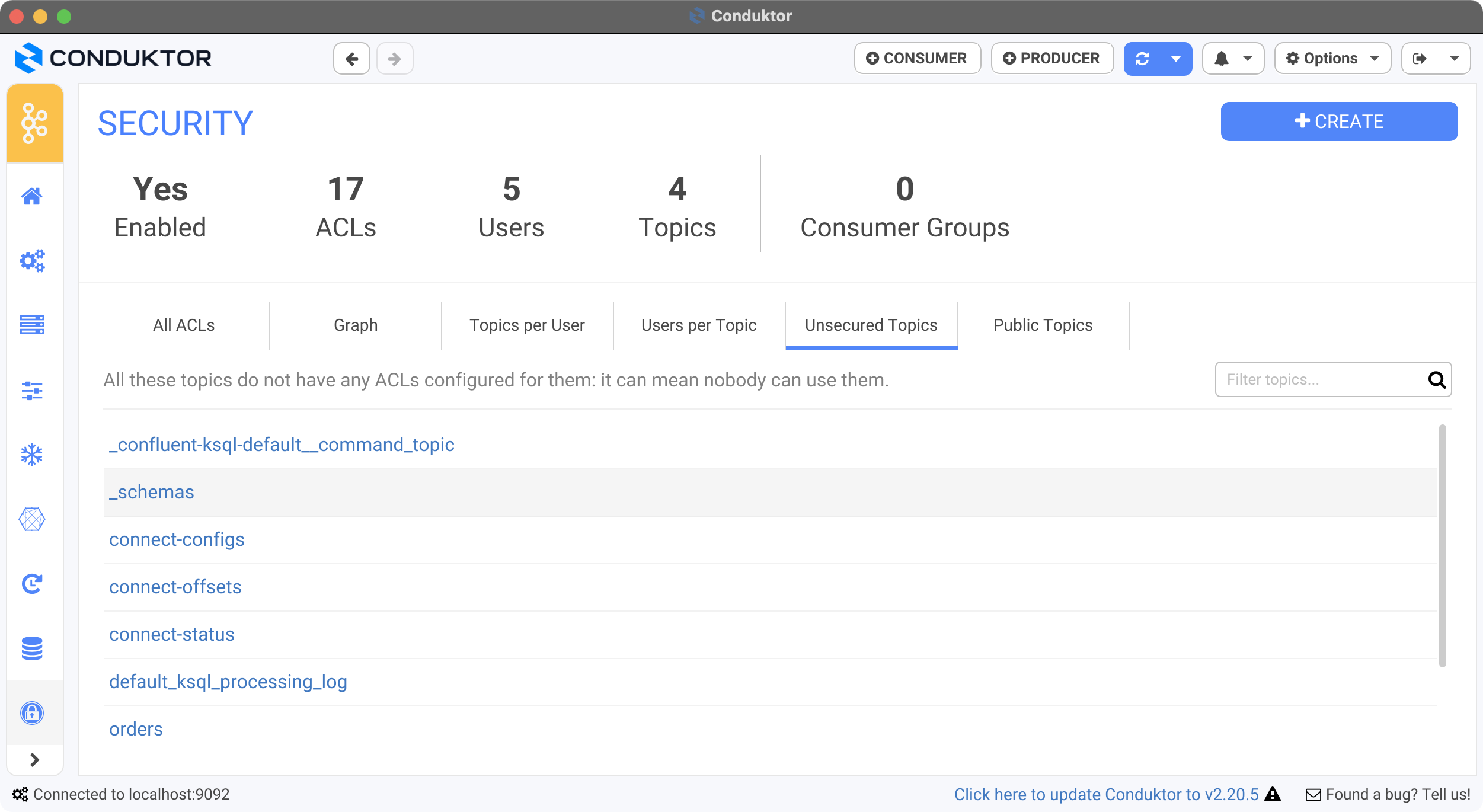Click the connection gears icon in status bar
This screenshot has height=812, width=1483.
(x=20, y=794)
